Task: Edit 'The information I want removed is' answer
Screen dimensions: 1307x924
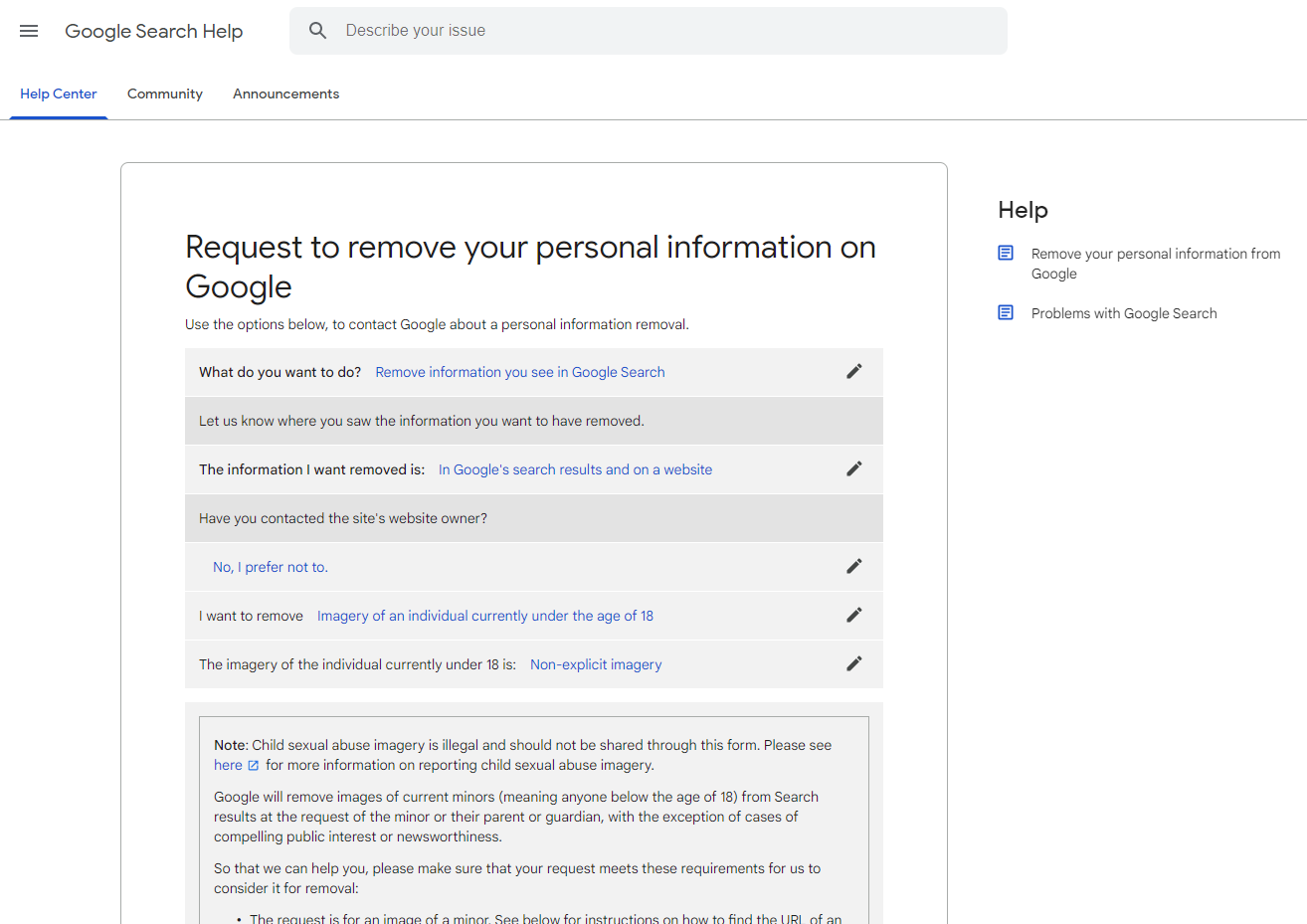Action: 853,468
